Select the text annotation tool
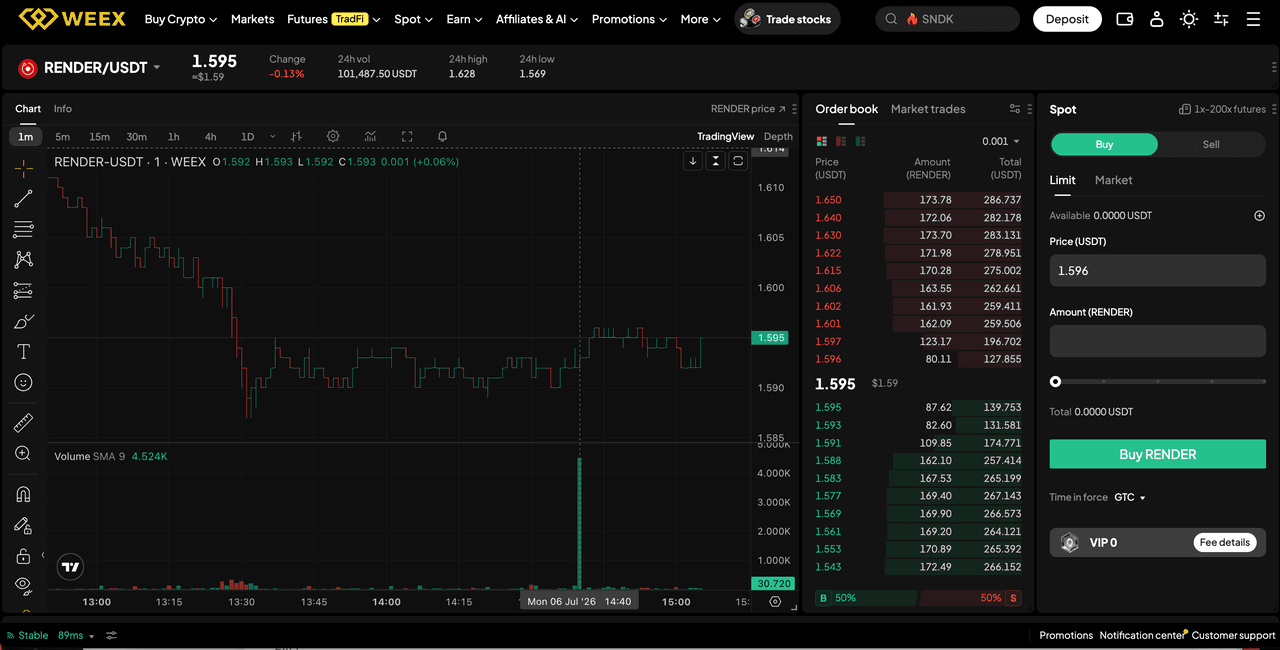This screenshot has width=1280, height=650. pyautogui.click(x=23, y=352)
